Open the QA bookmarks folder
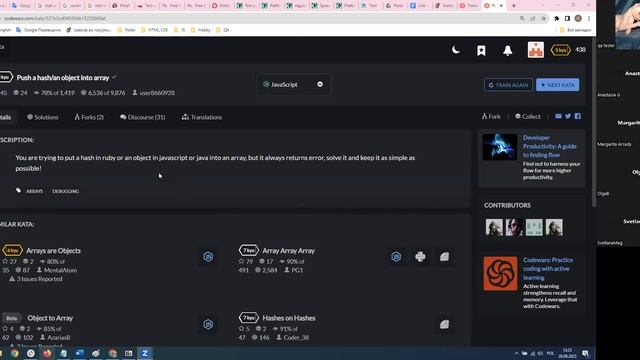This screenshot has width=640, height=360. pyautogui.click(x=222, y=30)
